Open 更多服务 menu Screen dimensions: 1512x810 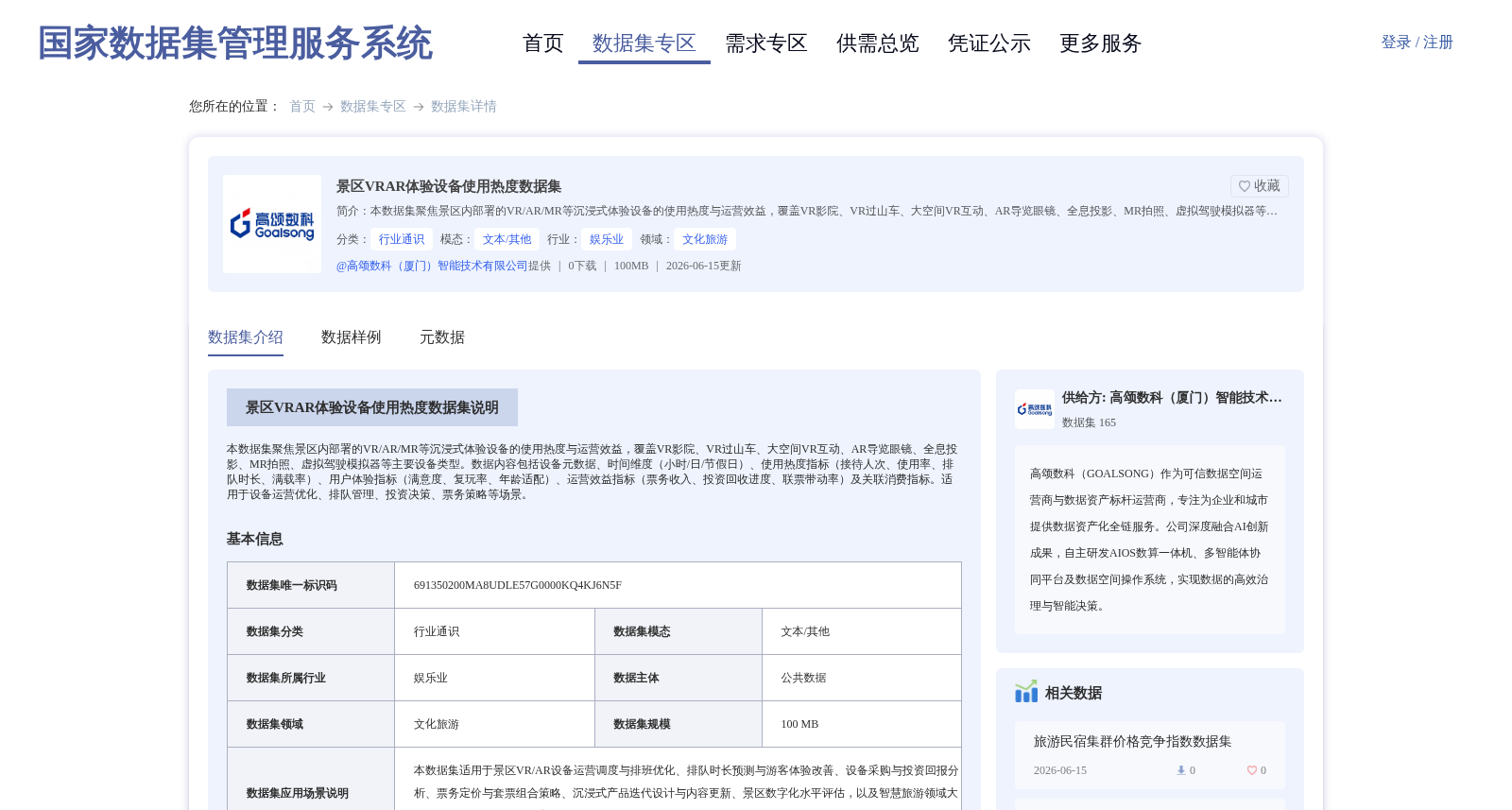(x=1101, y=43)
